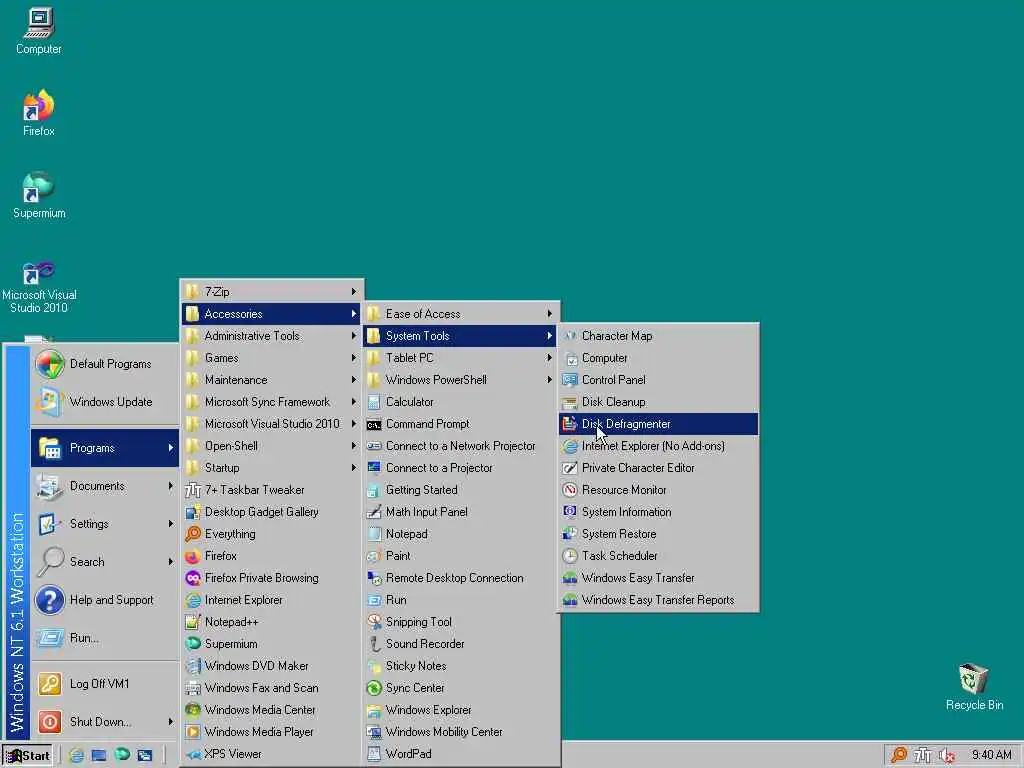Click the Task Scheduler clock icon

[x=569, y=556]
